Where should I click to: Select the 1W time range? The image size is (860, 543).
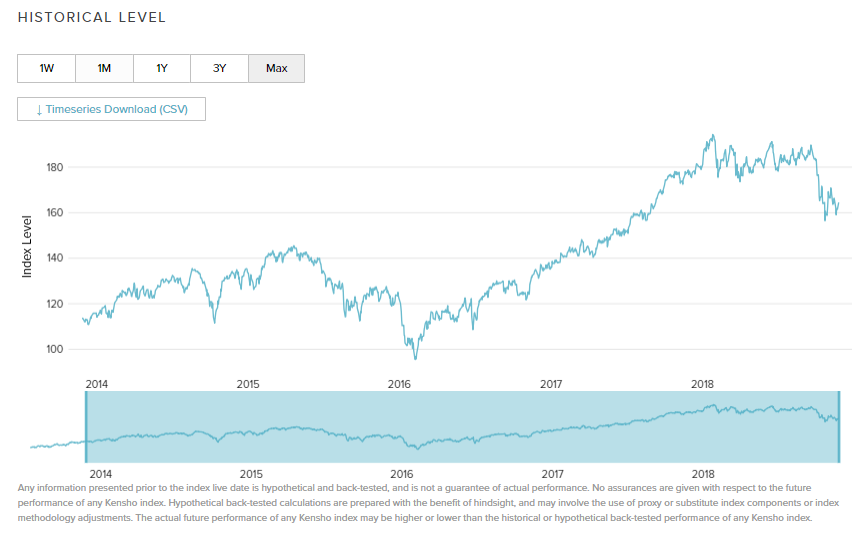pyautogui.click(x=46, y=68)
